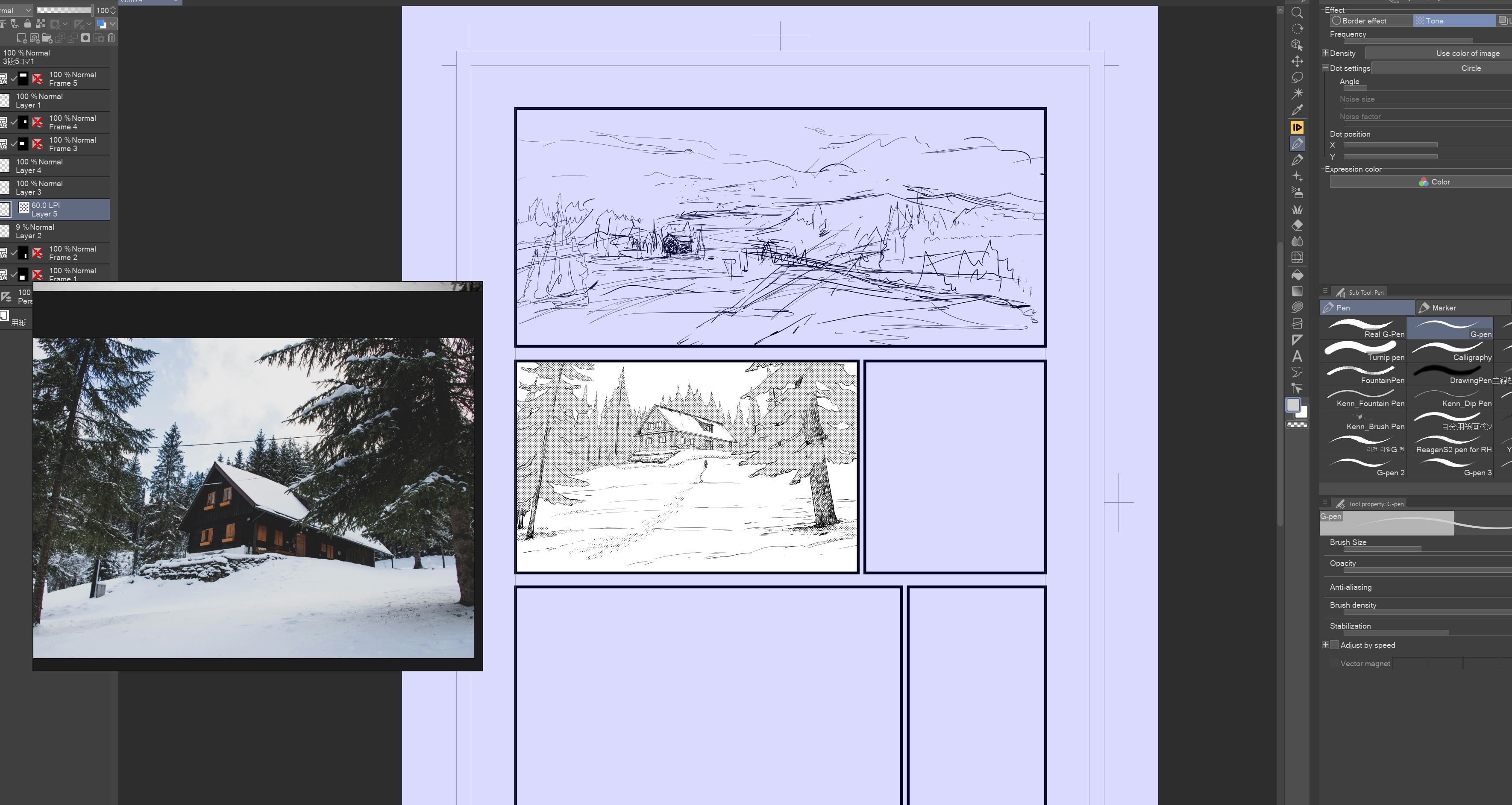The image size is (1512, 805).
Task: Delete the selected layer via trash icon
Action: [x=111, y=38]
